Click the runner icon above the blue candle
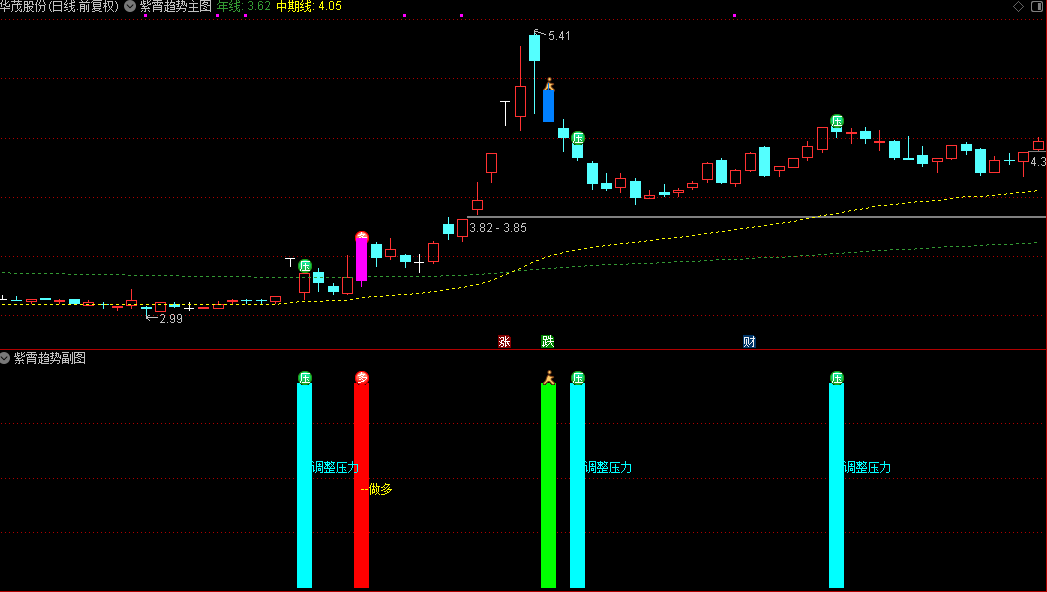The image size is (1047, 592). click(549, 84)
